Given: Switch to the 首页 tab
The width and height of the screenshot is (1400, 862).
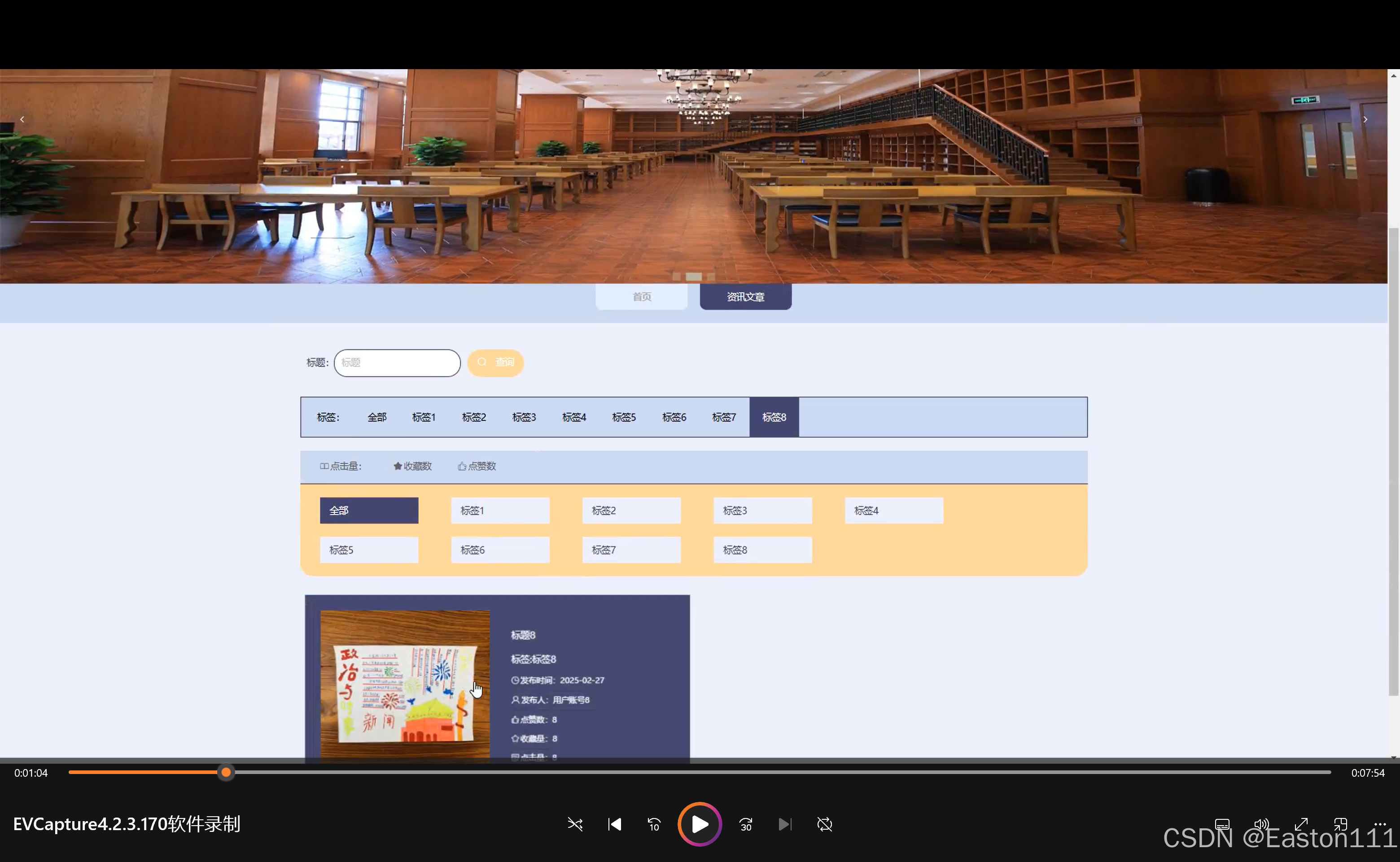Looking at the screenshot, I should click(641, 296).
